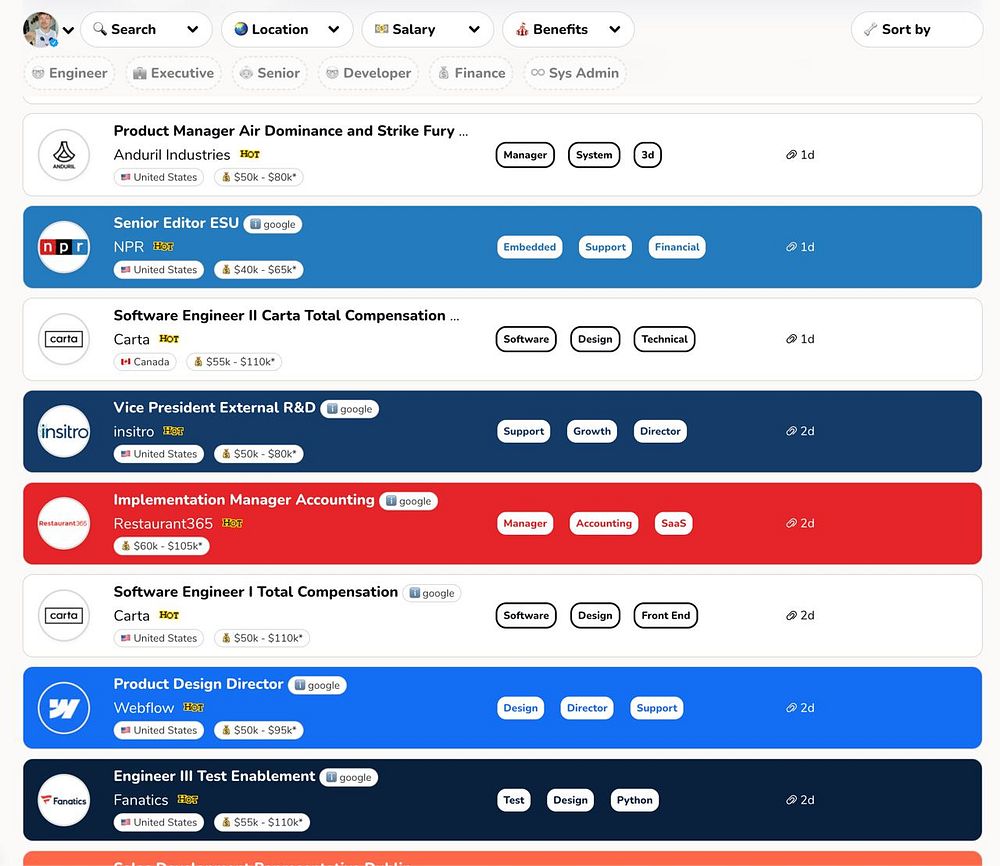Select the Engineer quick filter
Screen dimensions: 1000x866
pos(70,73)
